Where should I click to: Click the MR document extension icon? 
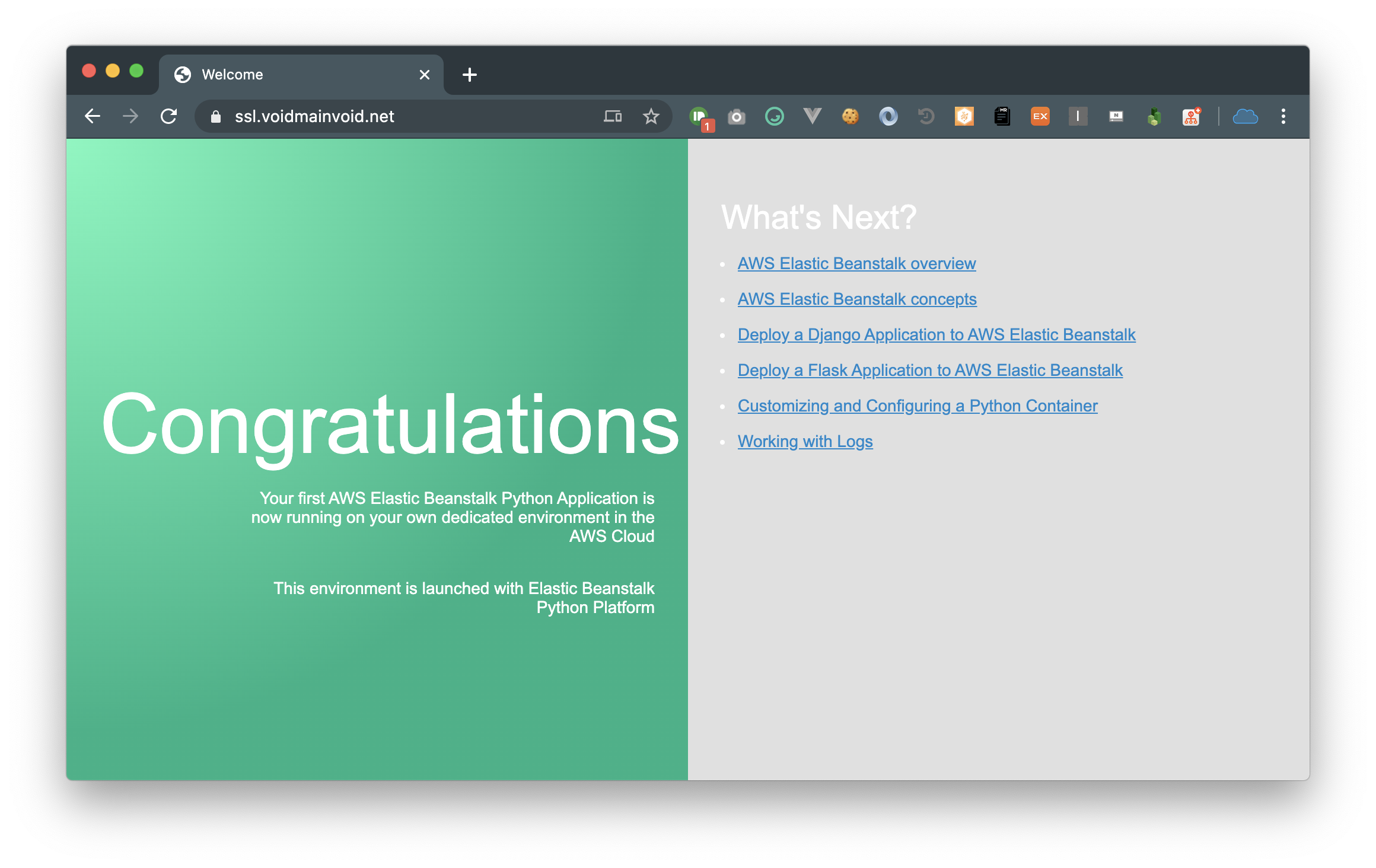1002,116
